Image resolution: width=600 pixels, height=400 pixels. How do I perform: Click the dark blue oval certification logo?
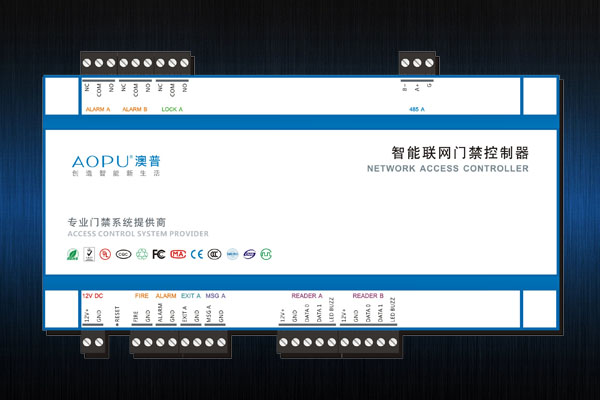(x=249, y=254)
